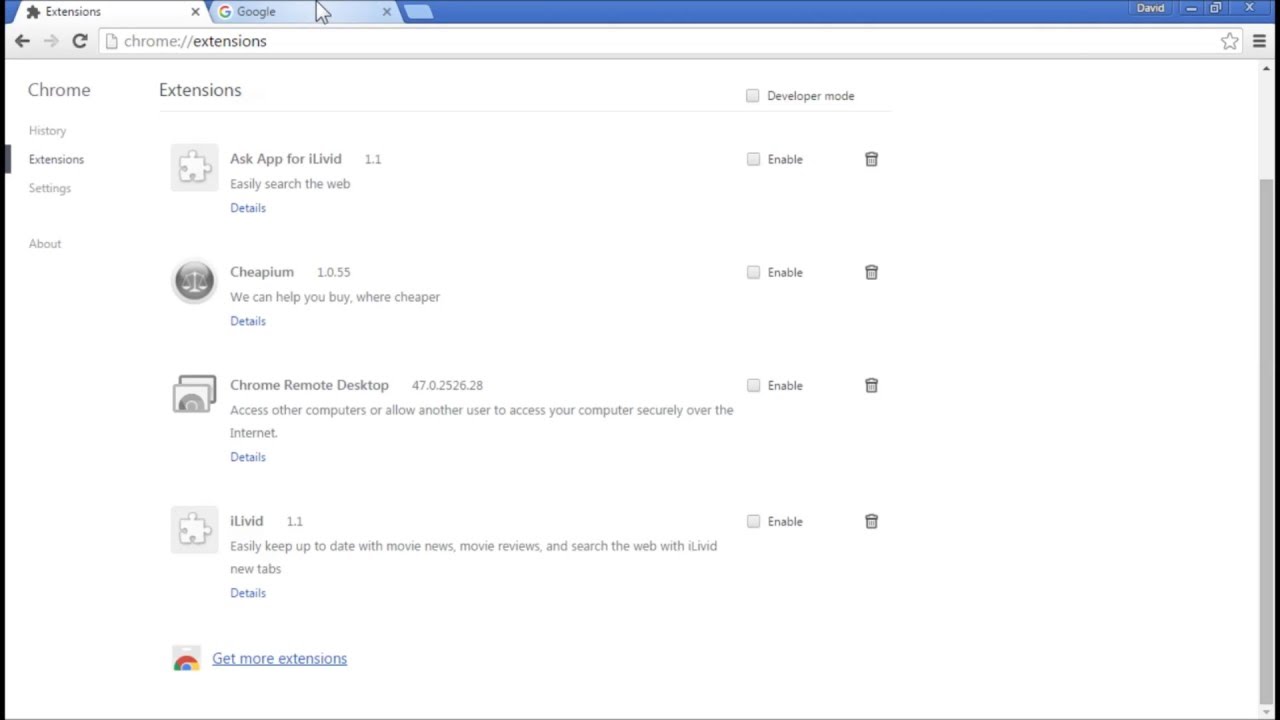Click version number 47.0.2526.28
Viewport: 1280px width, 720px height.
click(x=447, y=385)
